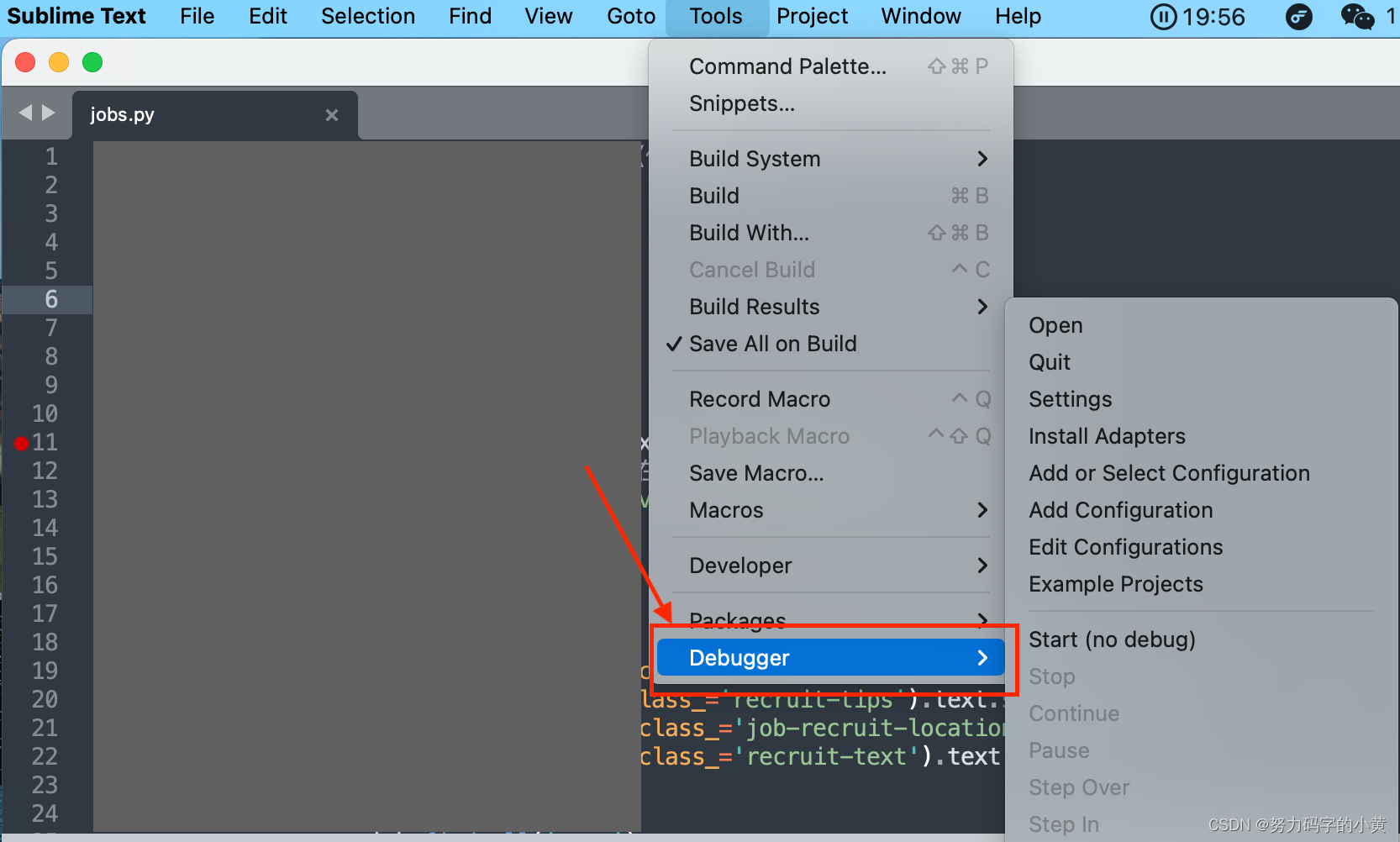Choose Command Palette… from Tools menu
Image resolution: width=1400 pixels, height=842 pixels.
pyautogui.click(x=831, y=66)
